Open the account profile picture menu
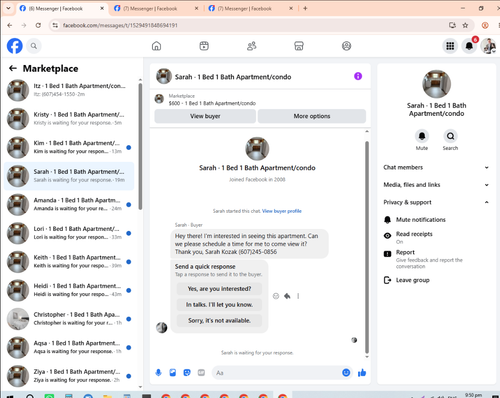This screenshot has height=398, width=500. pyautogui.click(x=488, y=46)
